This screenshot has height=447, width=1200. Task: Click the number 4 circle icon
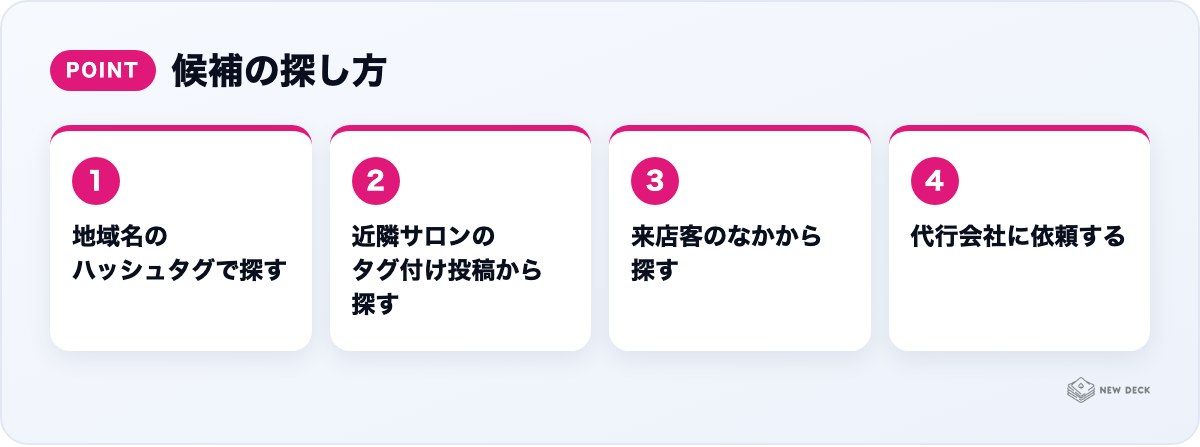(935, 181)
